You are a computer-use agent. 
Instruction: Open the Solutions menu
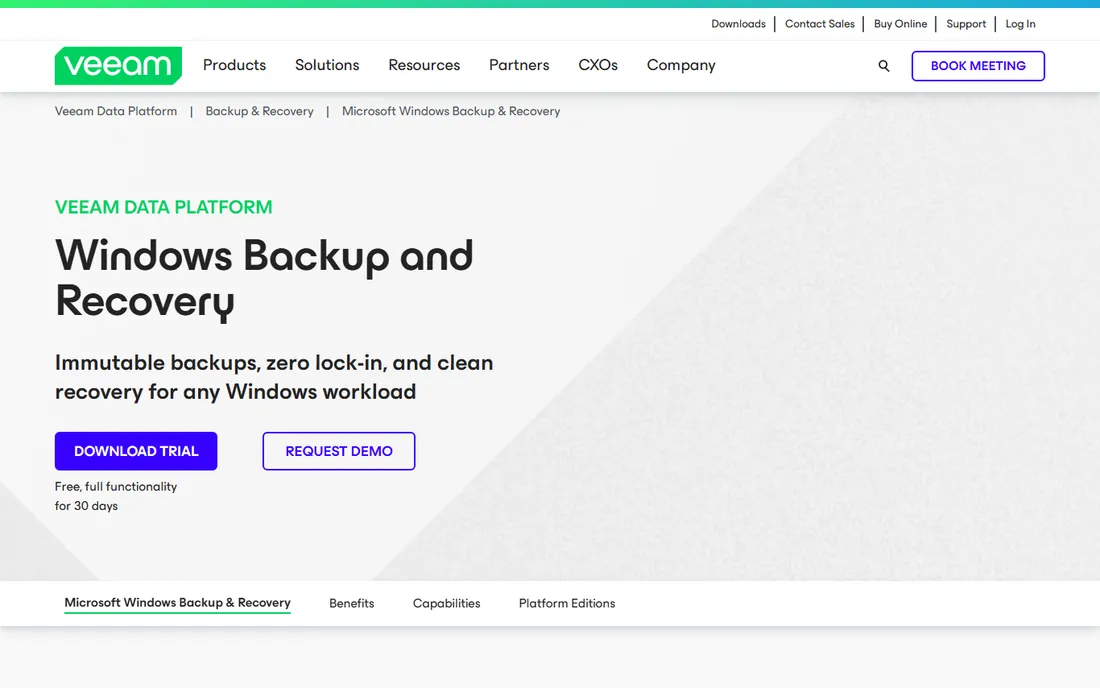[327, 65]
